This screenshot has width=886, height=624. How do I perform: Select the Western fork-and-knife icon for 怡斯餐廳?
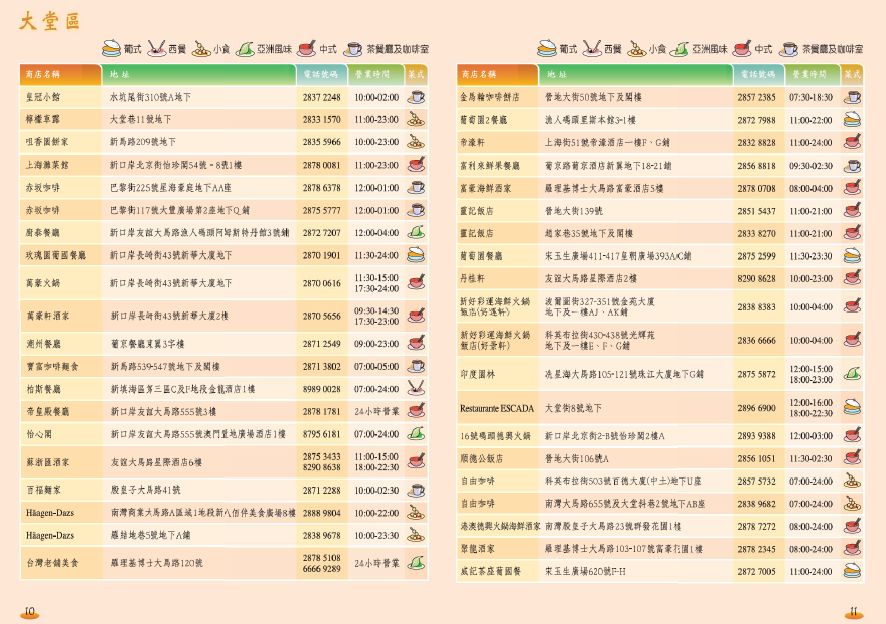tap(416, 388)
